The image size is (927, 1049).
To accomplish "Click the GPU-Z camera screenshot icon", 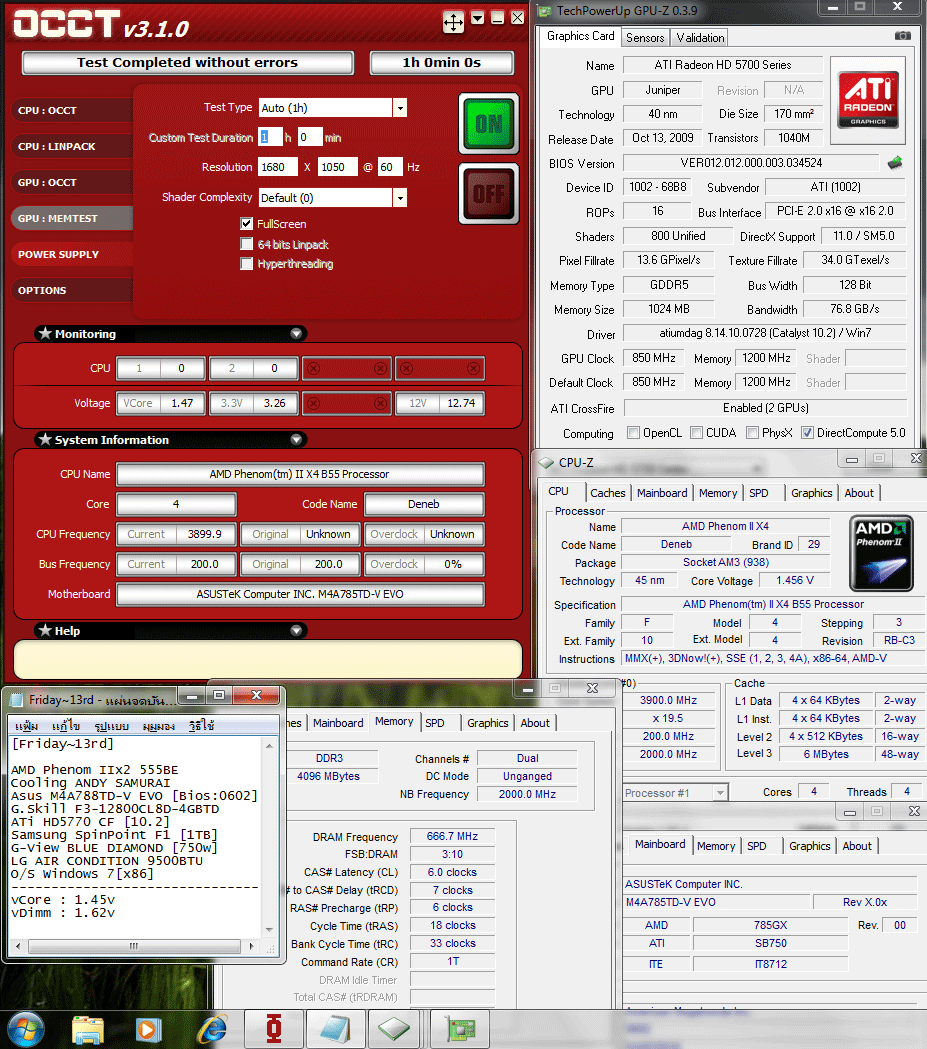I will [903, 35].
